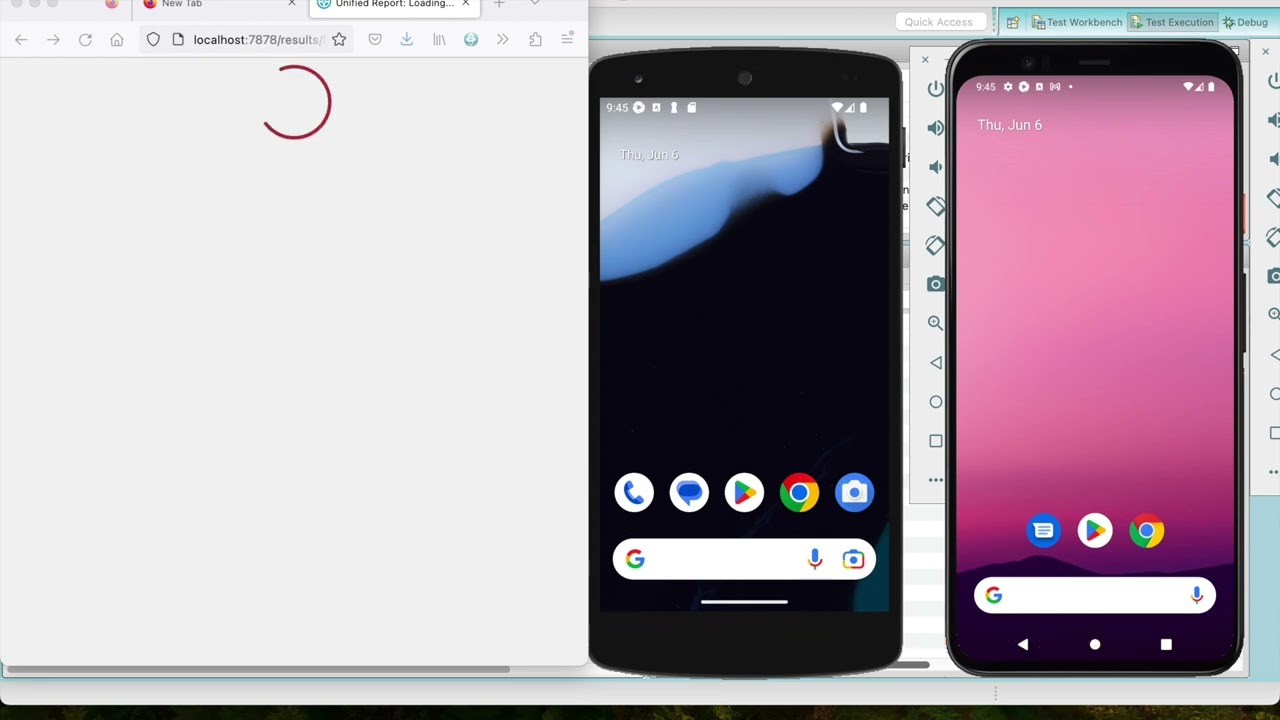
Task: Tap Thu, Jun 6 date on black emulator
Action: [x=649, y=155]
